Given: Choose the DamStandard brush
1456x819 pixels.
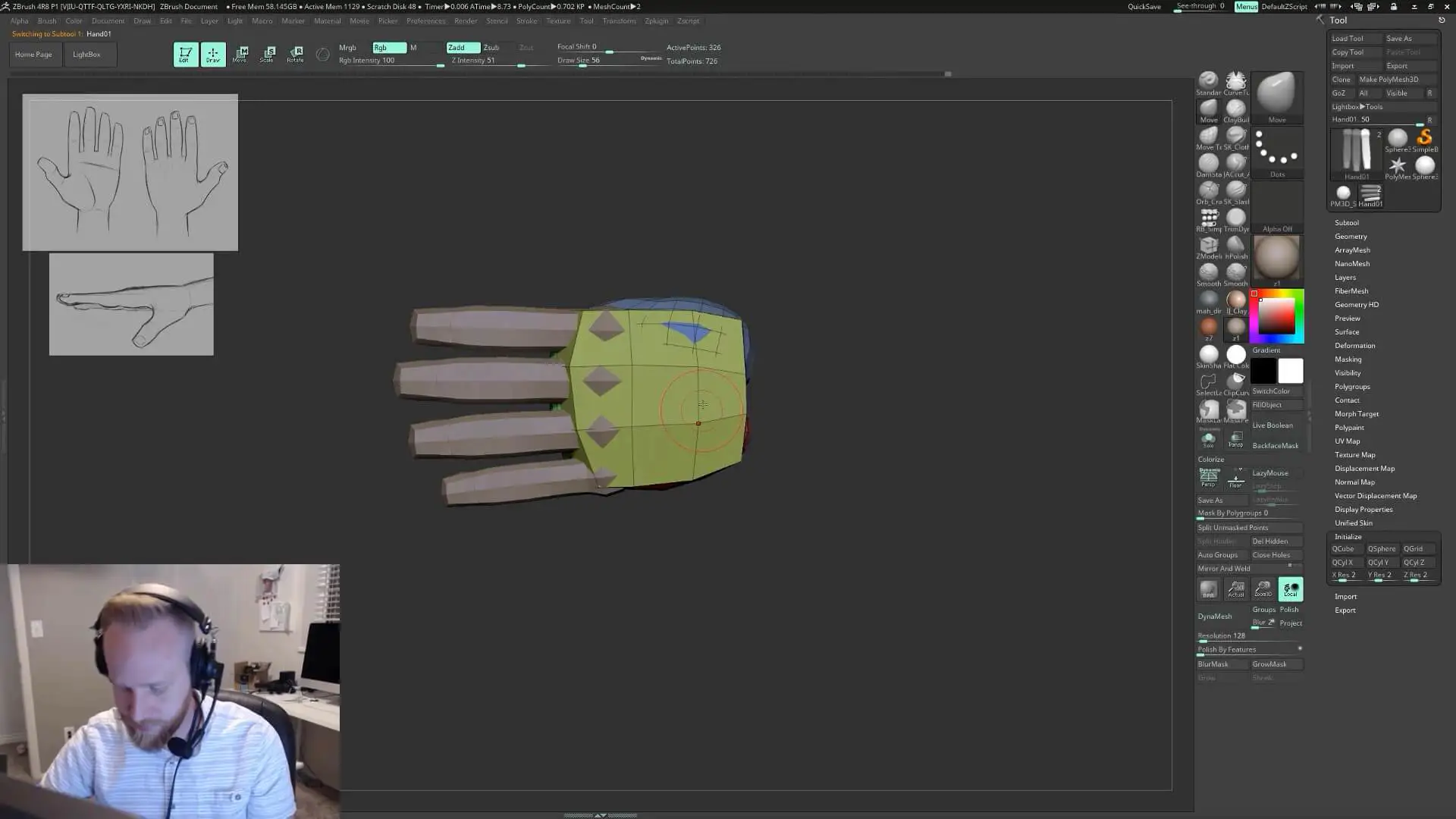Looking at the screenshot, I should click(1208, 165).
